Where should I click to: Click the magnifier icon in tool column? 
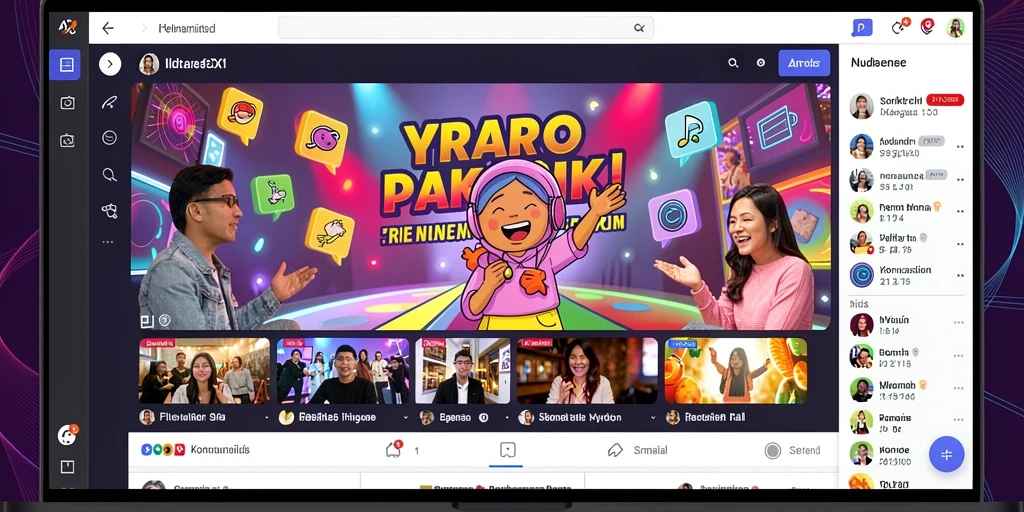click(110, 174)
